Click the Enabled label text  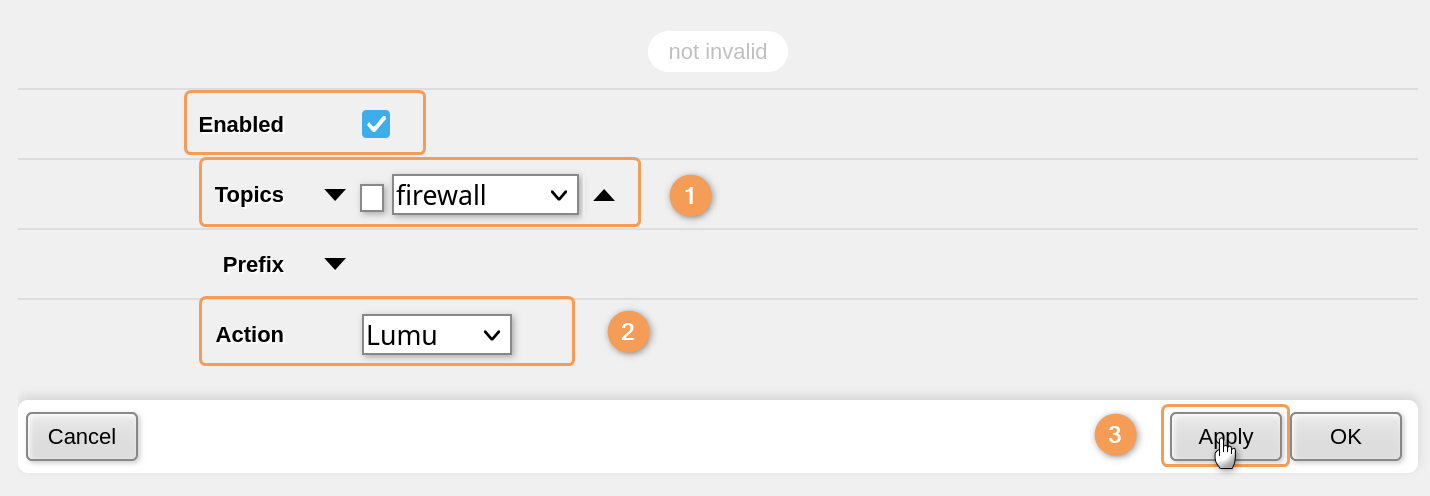[241, 125]
